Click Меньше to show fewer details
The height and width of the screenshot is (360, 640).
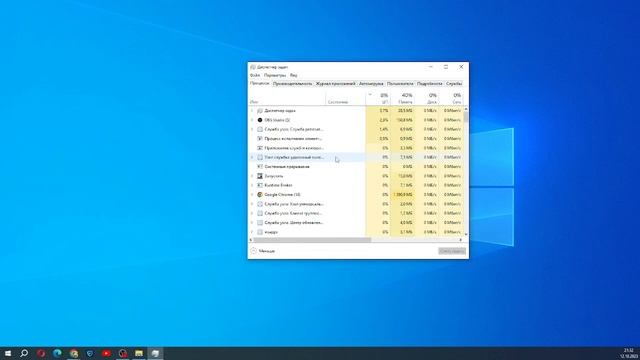(x=267, y=251)
